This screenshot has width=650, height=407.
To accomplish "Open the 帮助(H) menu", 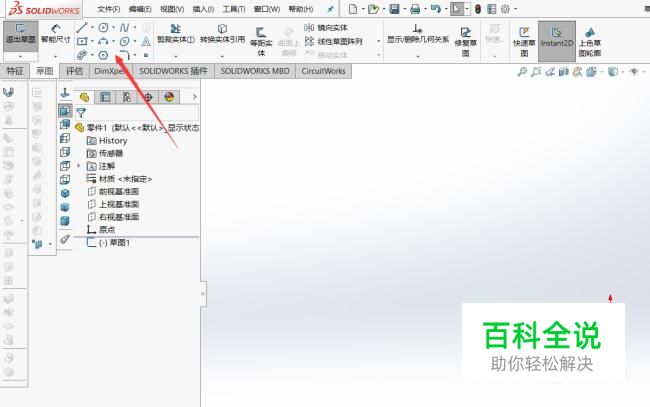I will click(301, 9).
